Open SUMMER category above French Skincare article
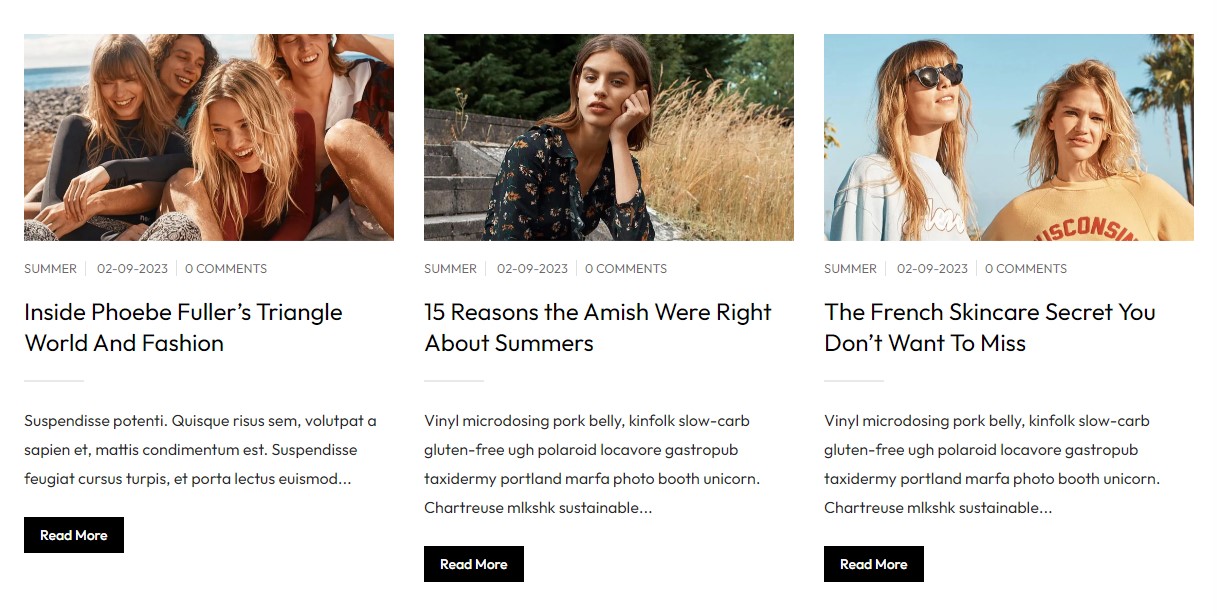This screenshot has height=616, width=1217. click(850, 269)
